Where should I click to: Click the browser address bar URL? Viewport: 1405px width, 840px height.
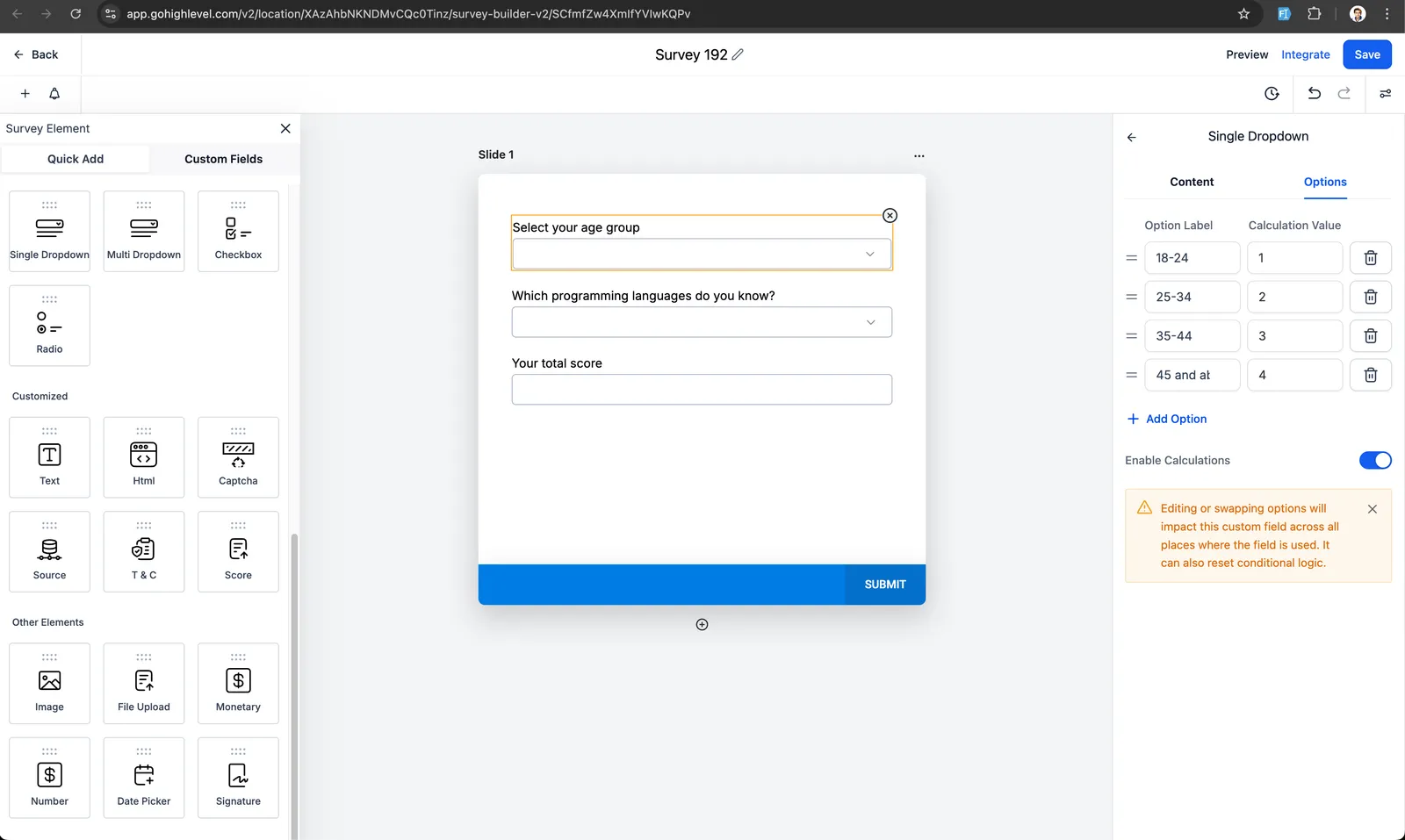pyautogui.click(x=408, y=14)
